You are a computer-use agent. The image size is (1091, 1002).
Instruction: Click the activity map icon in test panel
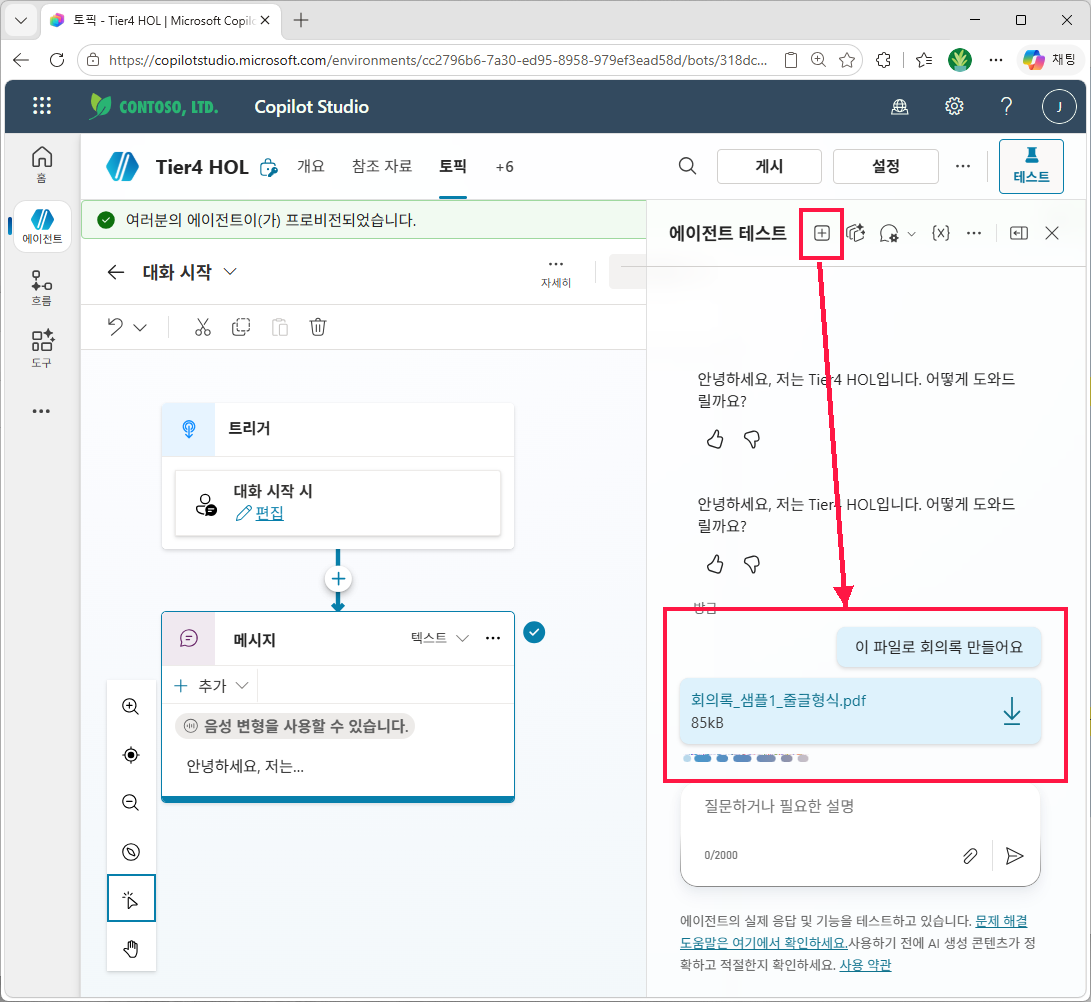coord(856,233)
